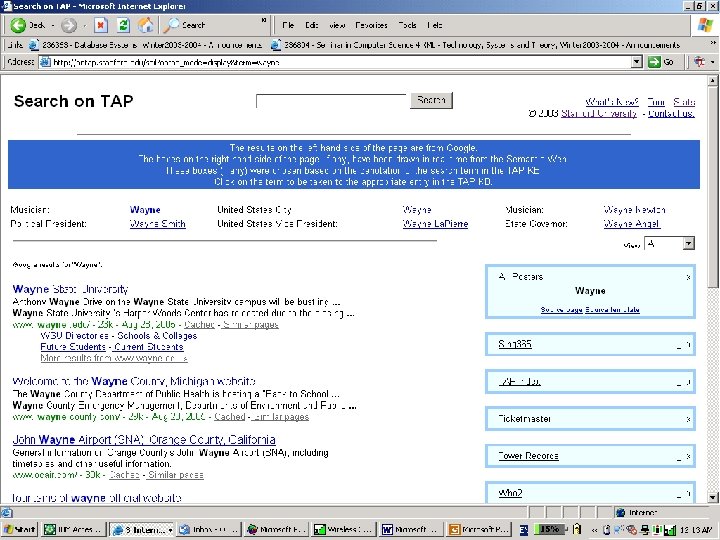Click the Windows Start button
The height and width of the screenshot is (540, 720).
point(20,529)
